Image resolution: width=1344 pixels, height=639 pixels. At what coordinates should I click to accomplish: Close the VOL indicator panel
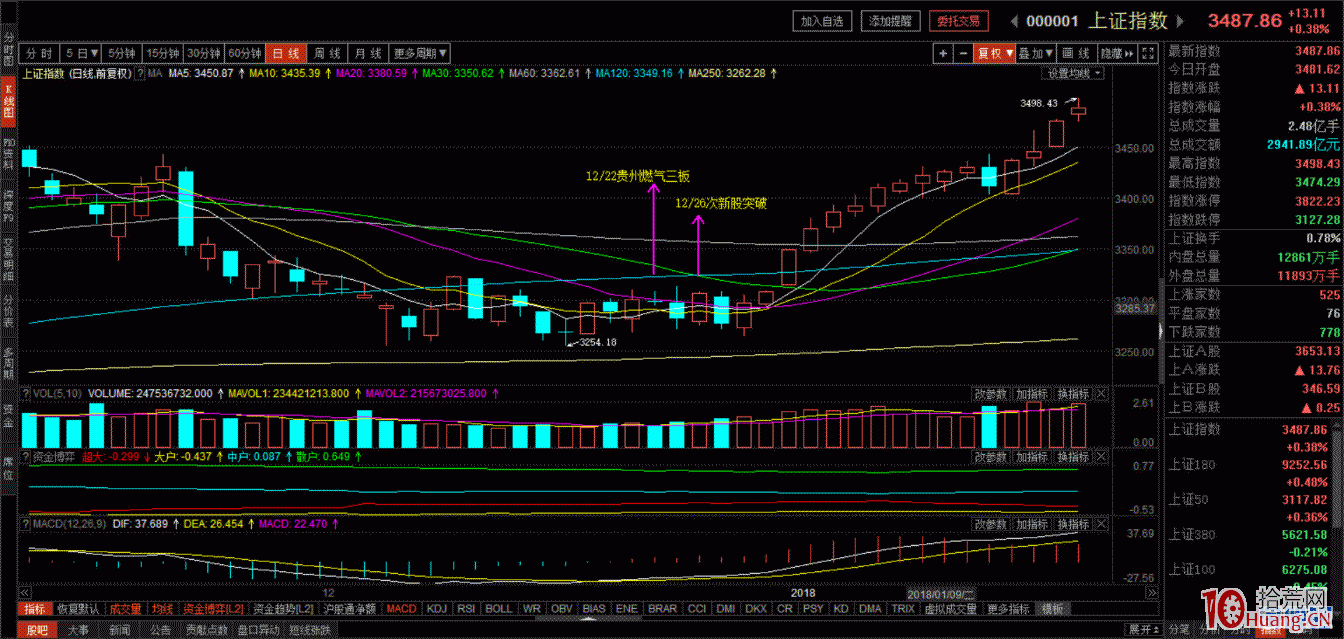coord(1101,395)
